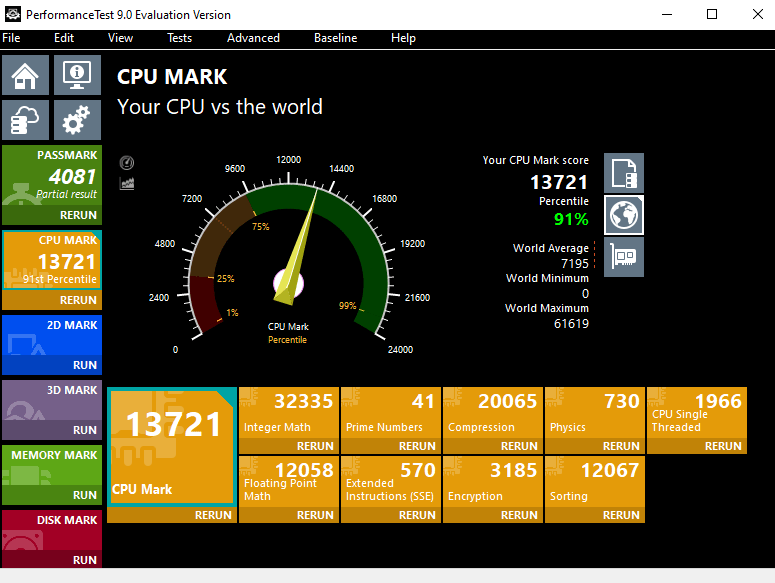The width and height of the screenshot is (775, 583).
Task: Open the Advanced menu
Action: (x=253, y=38)
